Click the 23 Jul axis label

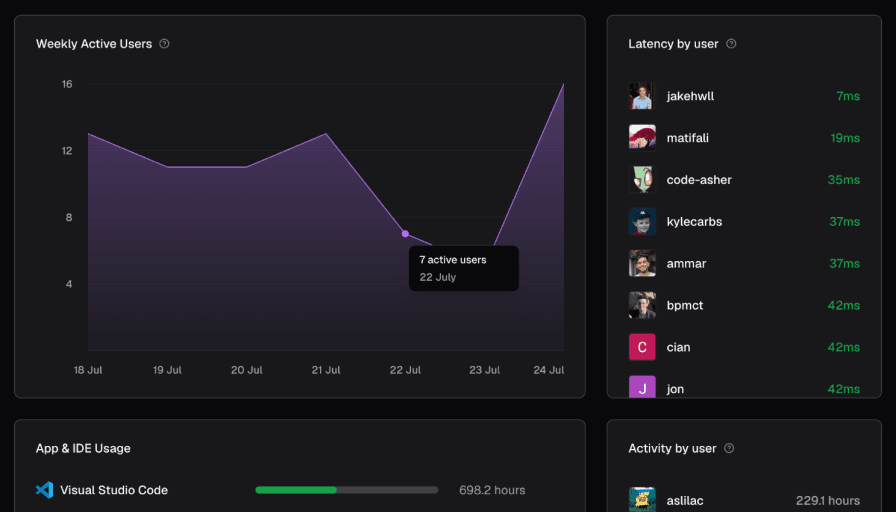click(485, 370)
